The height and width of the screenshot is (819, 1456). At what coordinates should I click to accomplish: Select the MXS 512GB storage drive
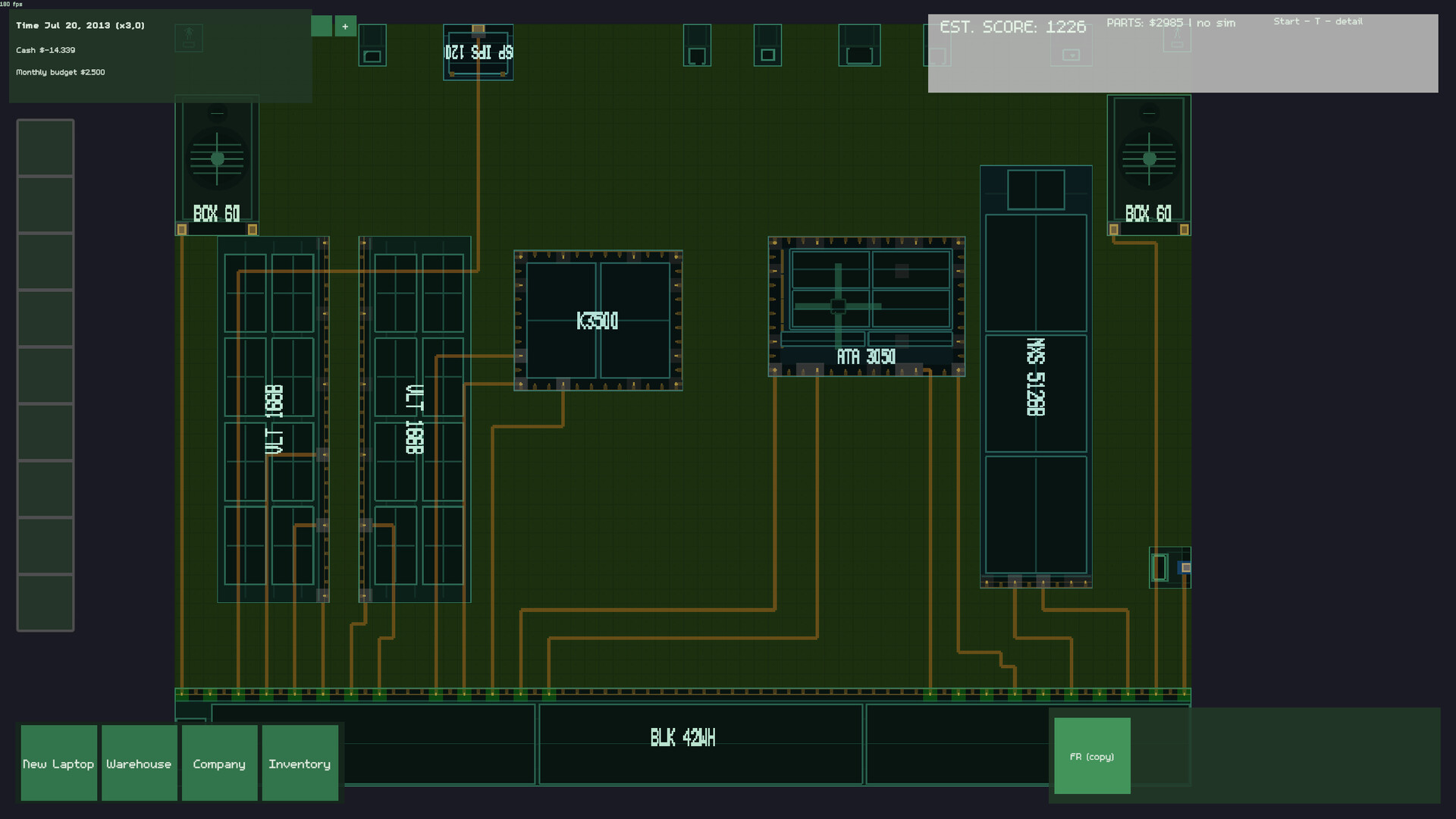(1036, 377)
